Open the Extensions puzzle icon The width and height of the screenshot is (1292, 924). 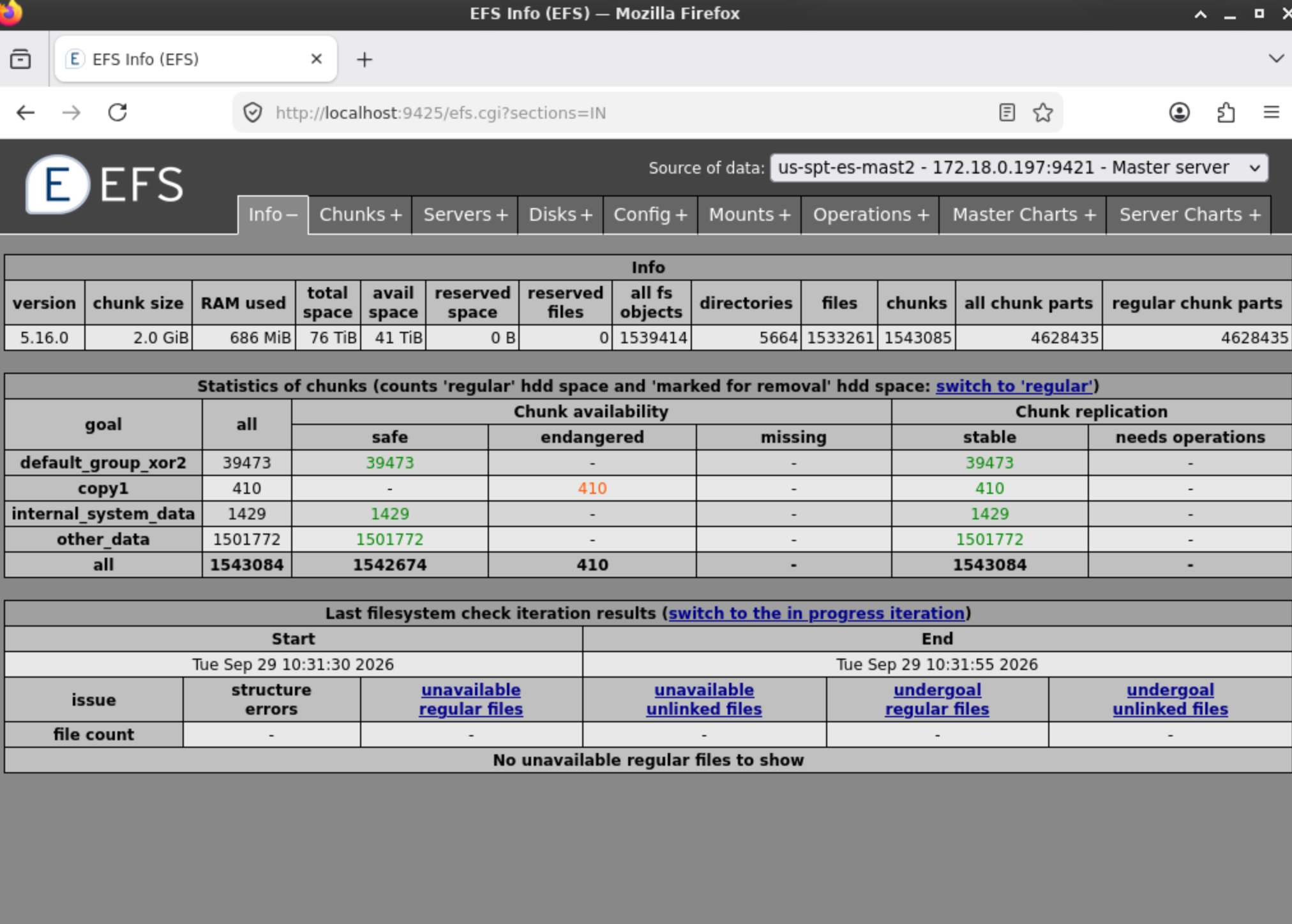tap(1226, 113)
